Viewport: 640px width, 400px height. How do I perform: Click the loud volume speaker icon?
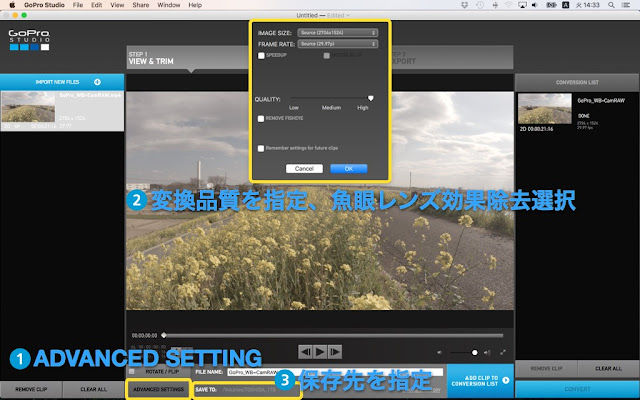(487, 352)
